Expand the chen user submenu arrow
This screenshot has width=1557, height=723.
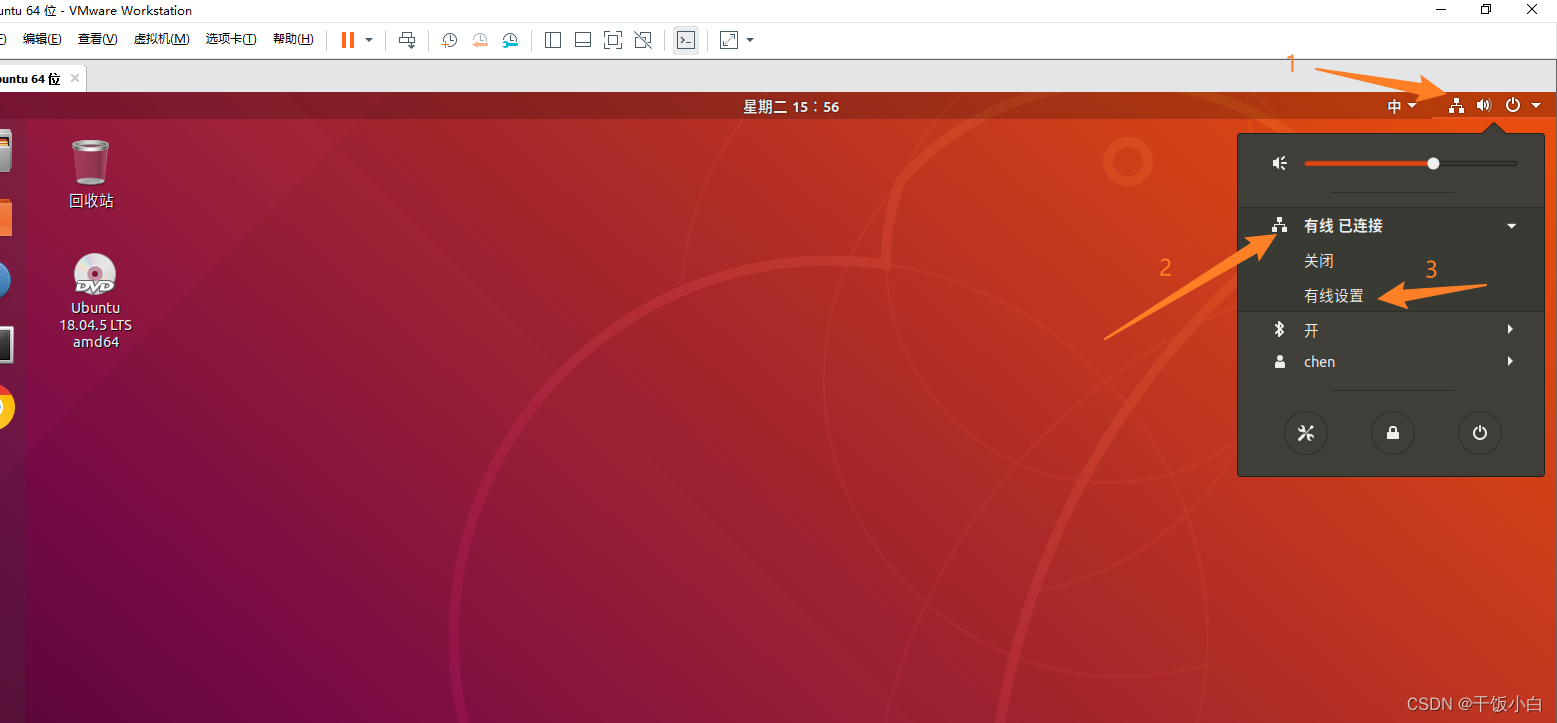click(1511, 362)
